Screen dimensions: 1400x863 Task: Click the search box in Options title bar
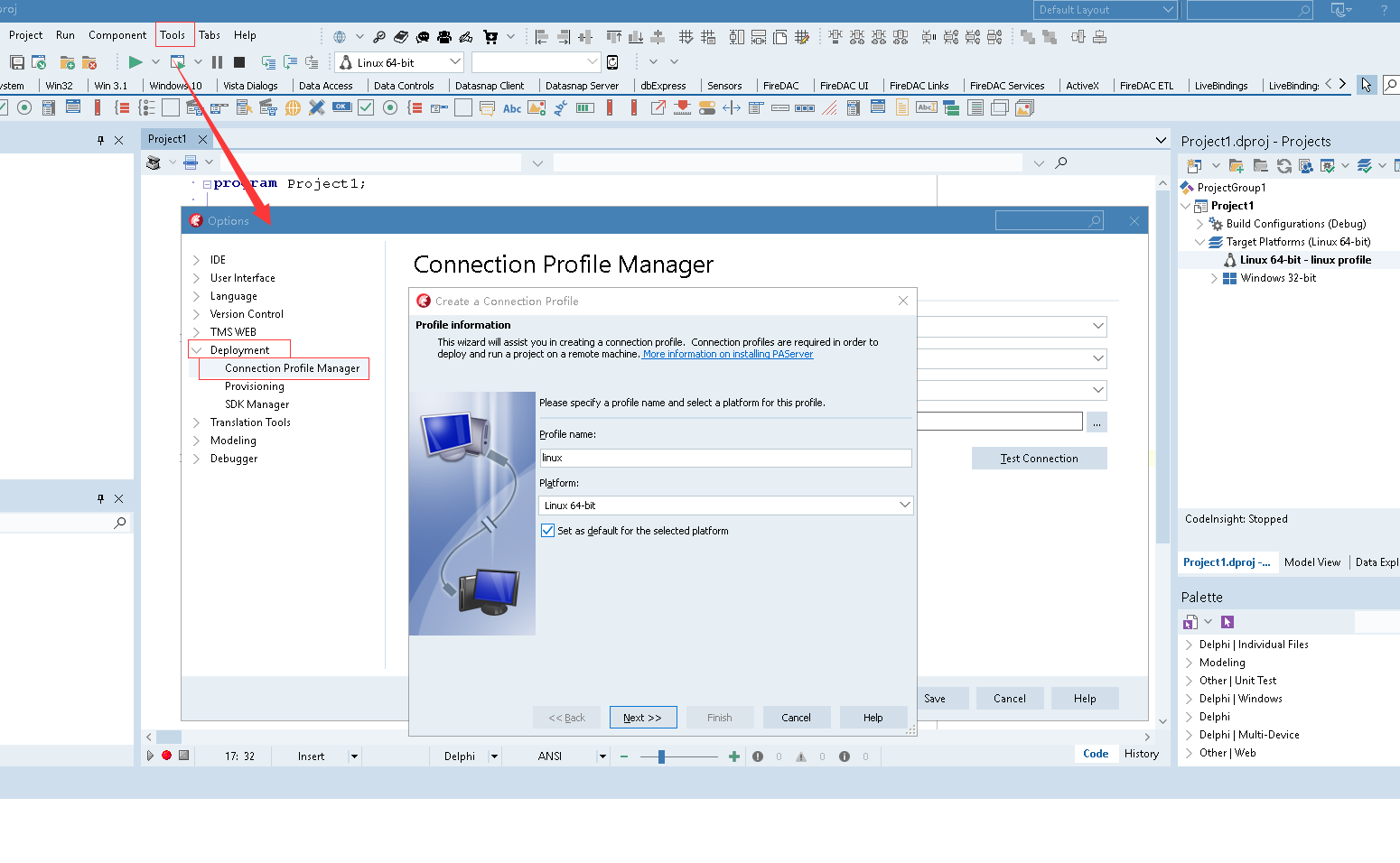(x=1049, y=221)
